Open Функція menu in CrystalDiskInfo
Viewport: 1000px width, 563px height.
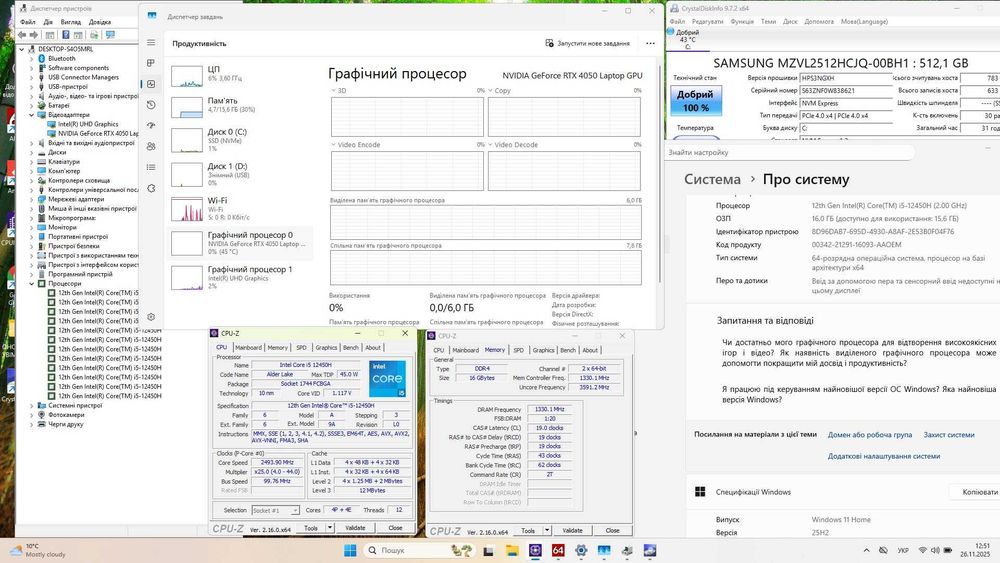coord(742,22)
